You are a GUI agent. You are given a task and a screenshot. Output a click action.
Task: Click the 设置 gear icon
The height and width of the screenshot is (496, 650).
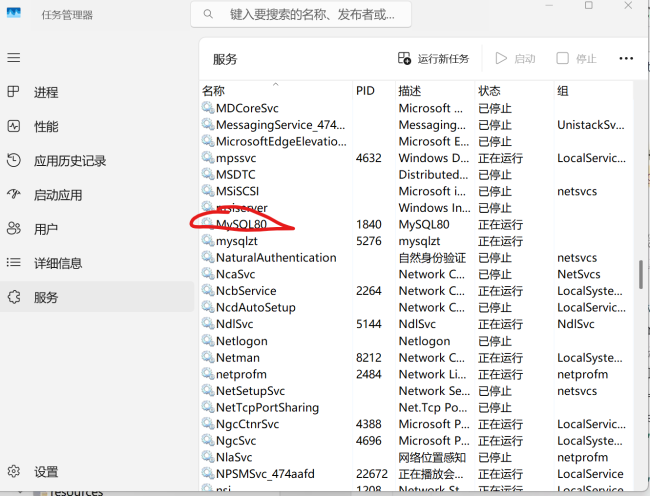point(14,471)
